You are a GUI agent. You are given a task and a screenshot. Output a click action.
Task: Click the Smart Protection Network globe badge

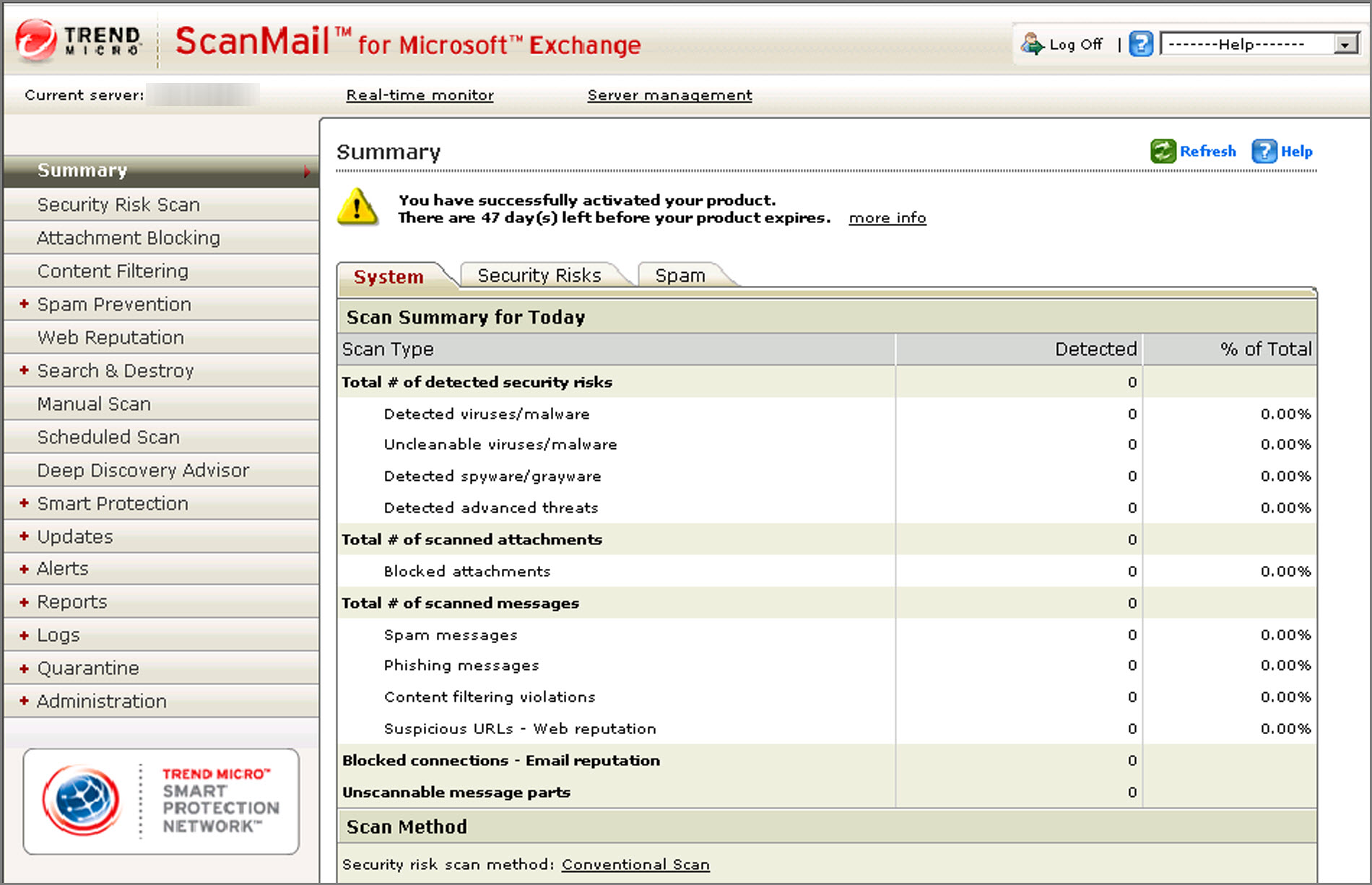(x=81, y=801)
